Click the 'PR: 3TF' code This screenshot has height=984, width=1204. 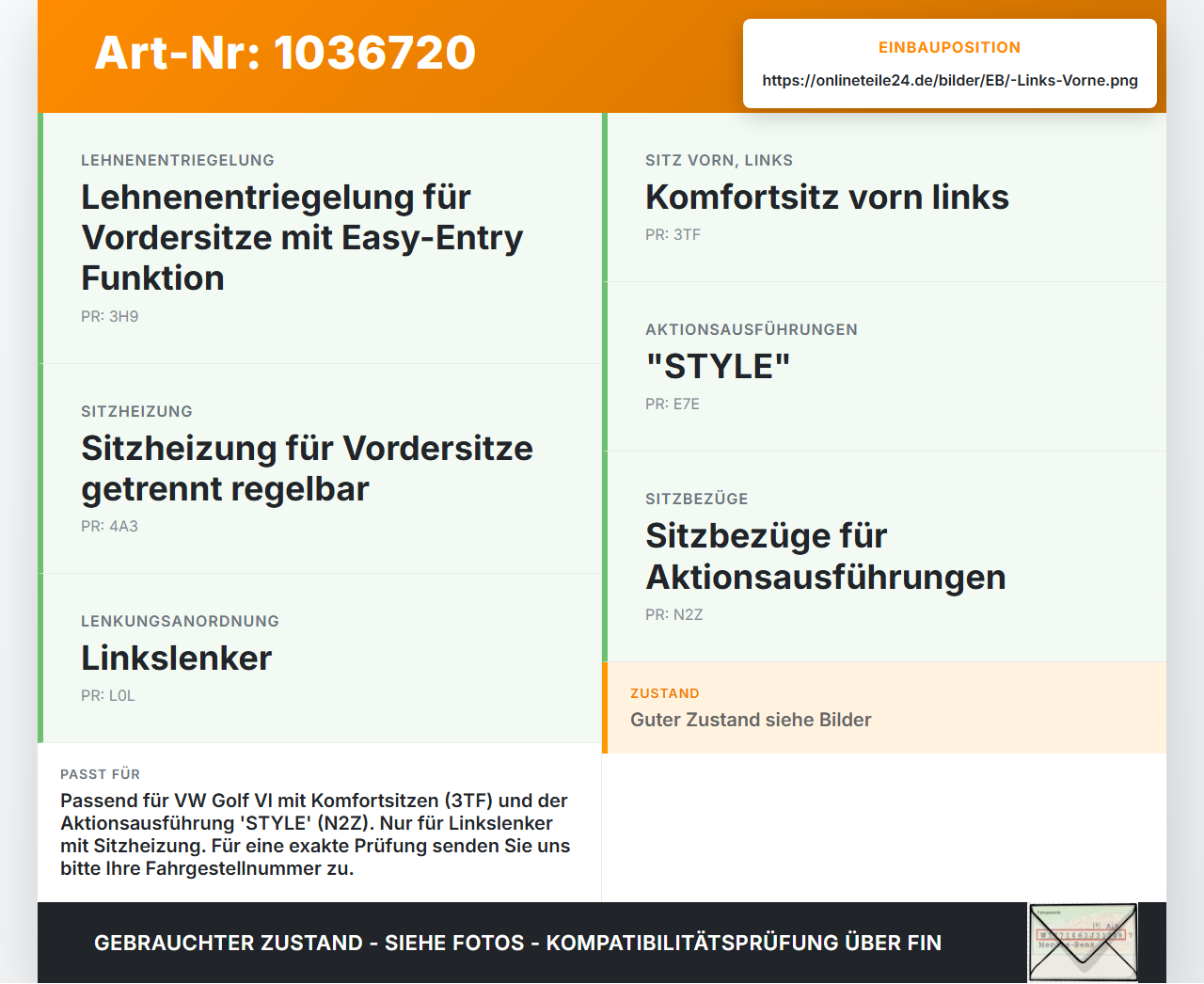click(673, 235)
